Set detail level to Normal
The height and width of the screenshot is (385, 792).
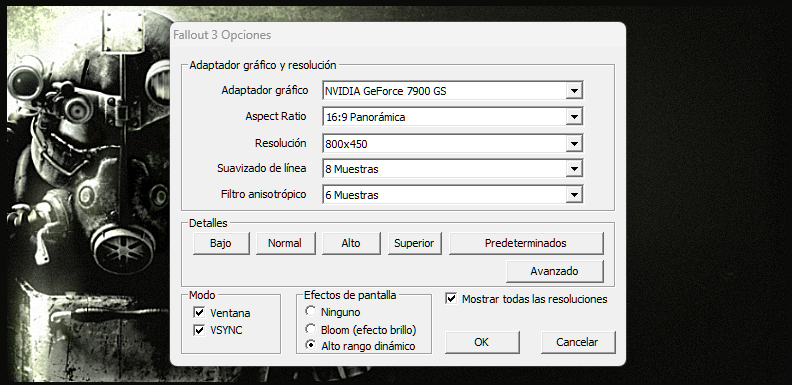285,243
